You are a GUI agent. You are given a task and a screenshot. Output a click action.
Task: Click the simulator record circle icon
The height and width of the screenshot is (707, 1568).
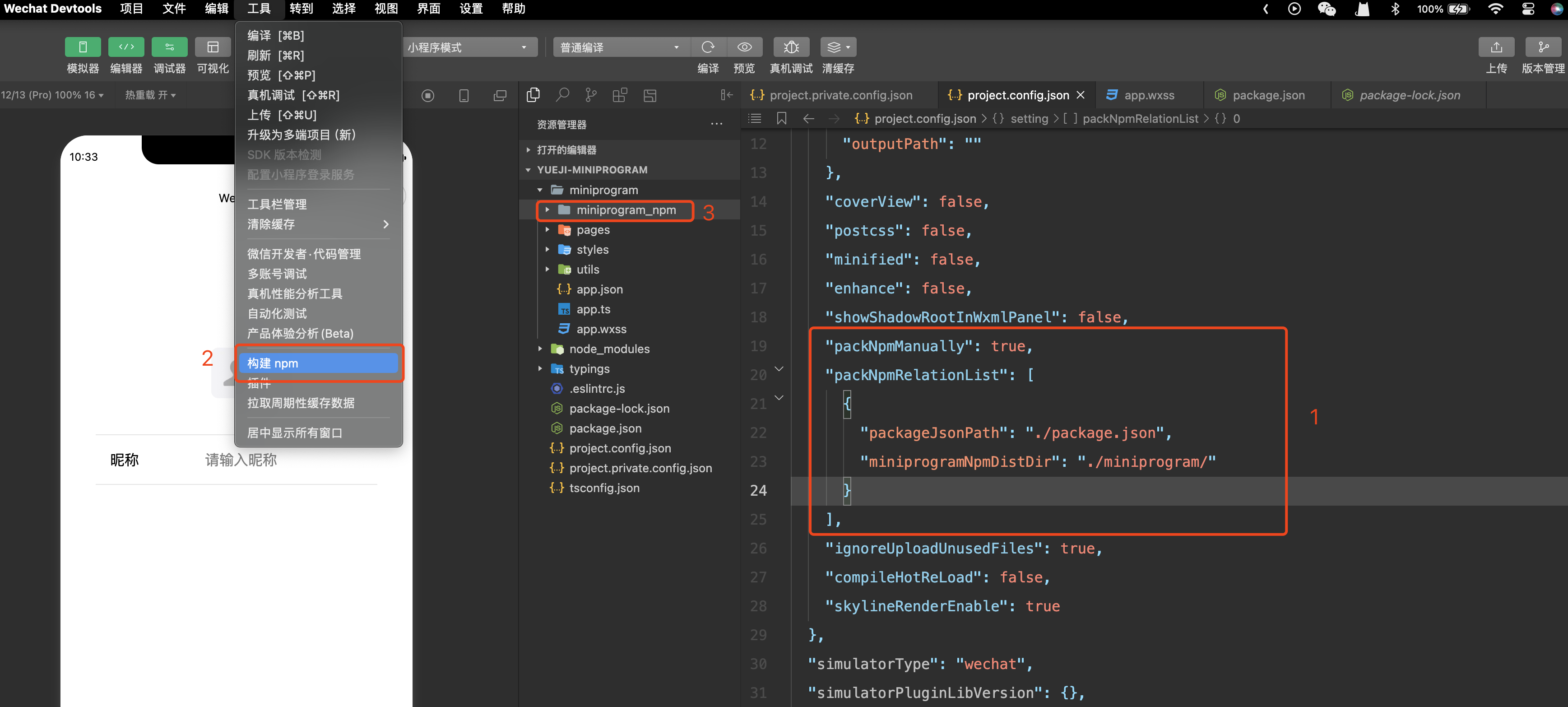428,96
